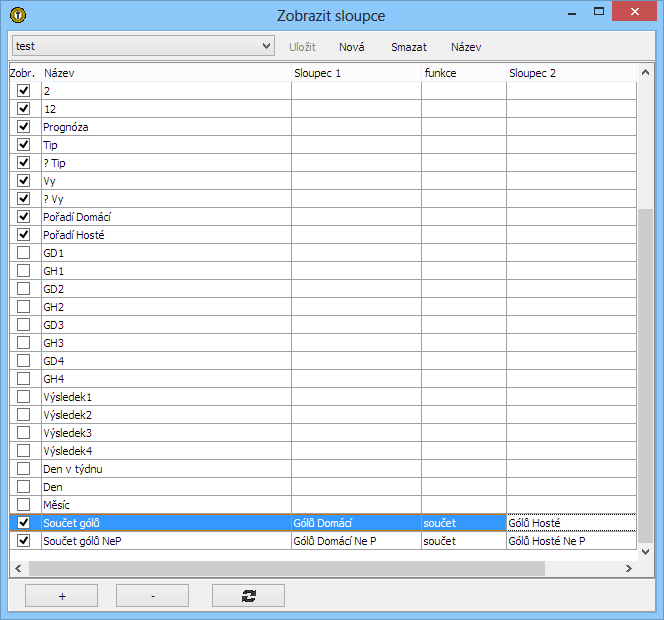Select the Gólů Domácí Ne P cell
The width and height of the screenshot is (664, 620).
(x=357, y=541)
